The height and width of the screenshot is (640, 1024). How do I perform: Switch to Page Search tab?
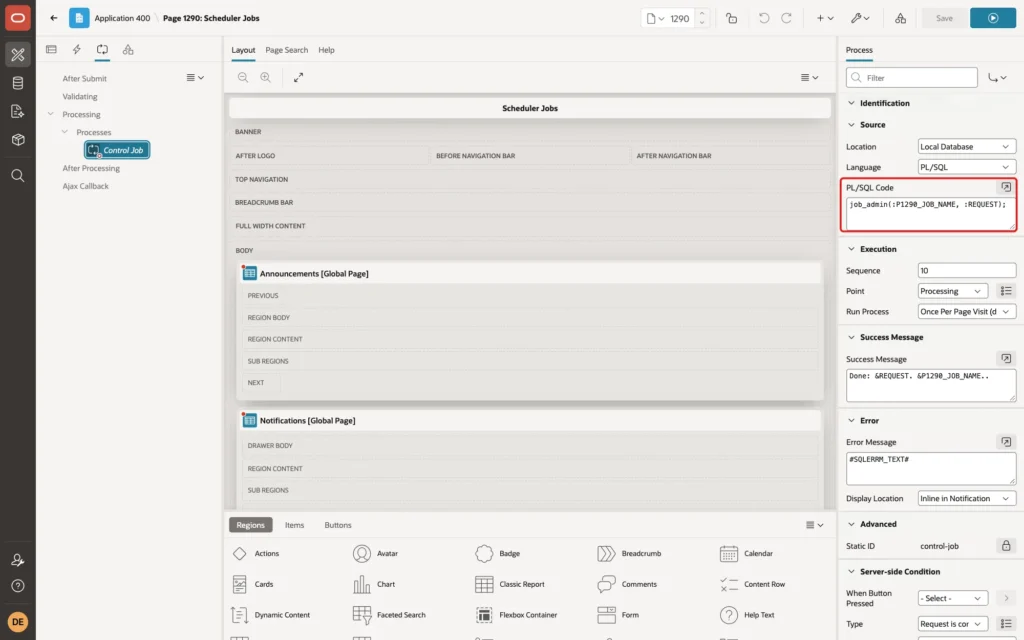286,50
